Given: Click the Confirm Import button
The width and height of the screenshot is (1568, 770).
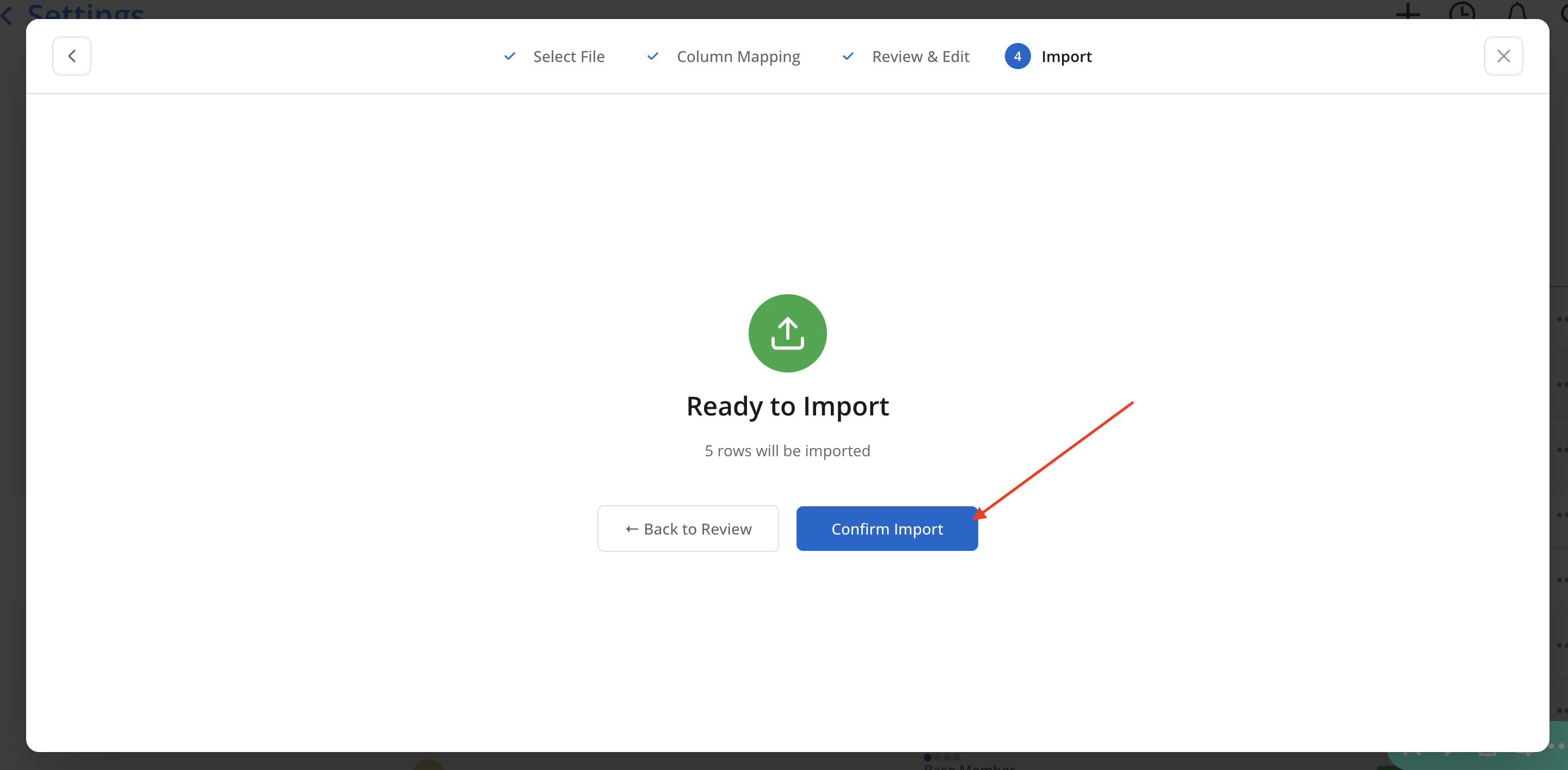Looking at the screenshot, I should [x=886, y=529].
